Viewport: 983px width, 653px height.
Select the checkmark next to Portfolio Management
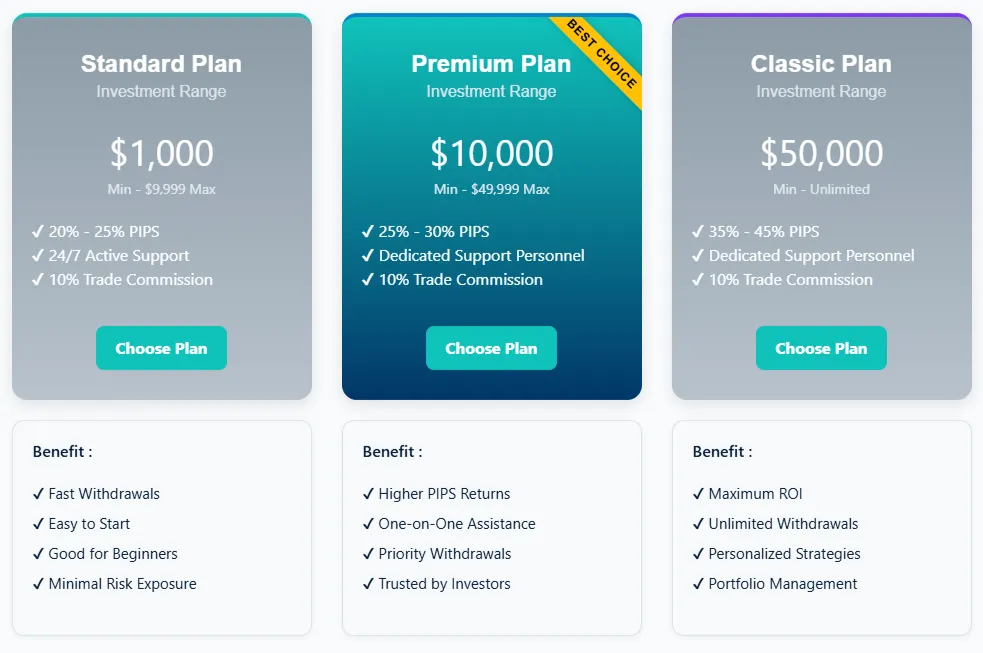point(699,584)
